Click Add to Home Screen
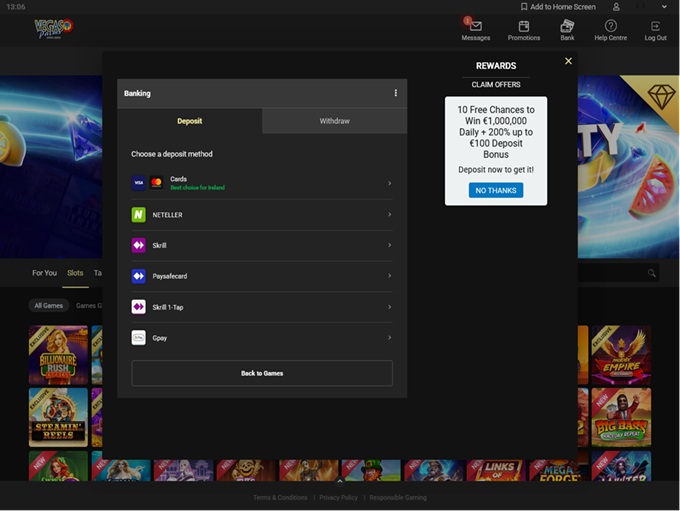 click(557, 7)
